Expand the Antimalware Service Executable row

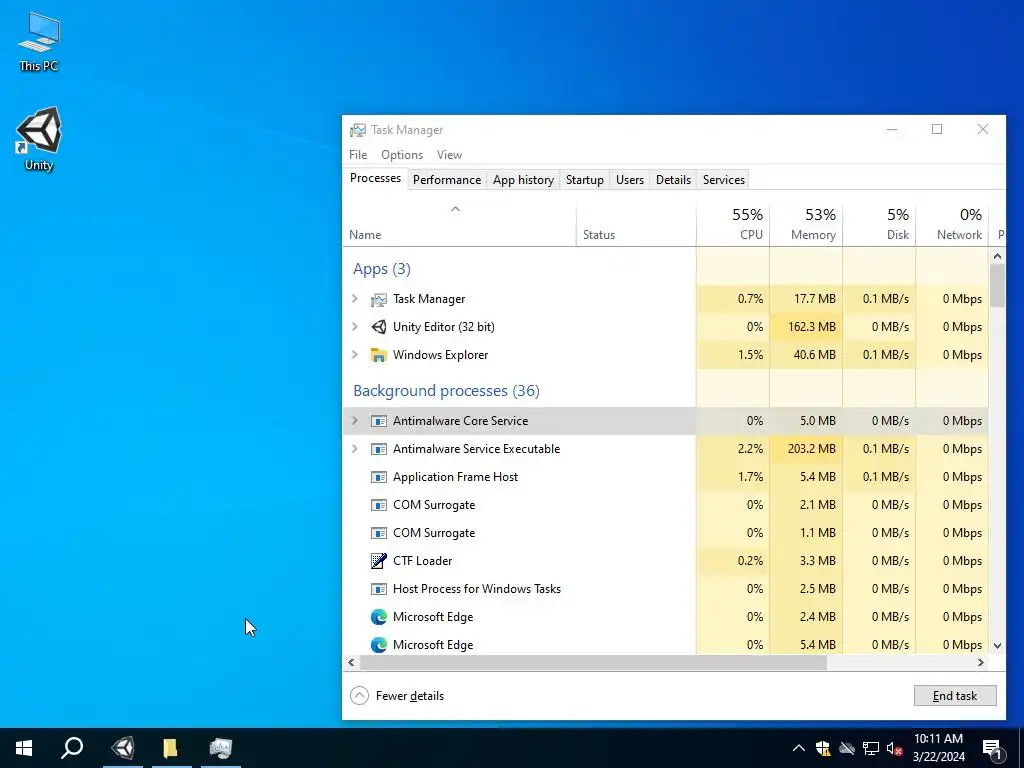[355, 449]
